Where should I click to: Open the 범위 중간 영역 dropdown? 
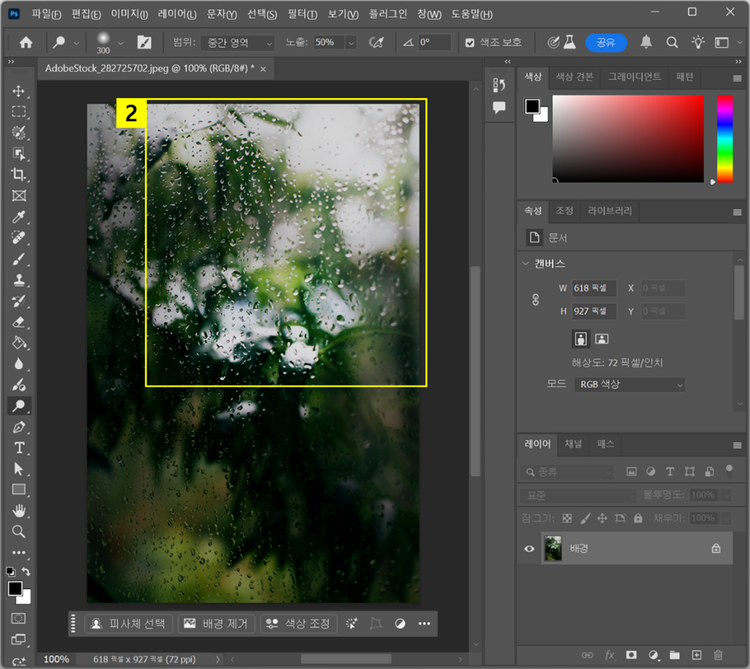coord(236,43)
